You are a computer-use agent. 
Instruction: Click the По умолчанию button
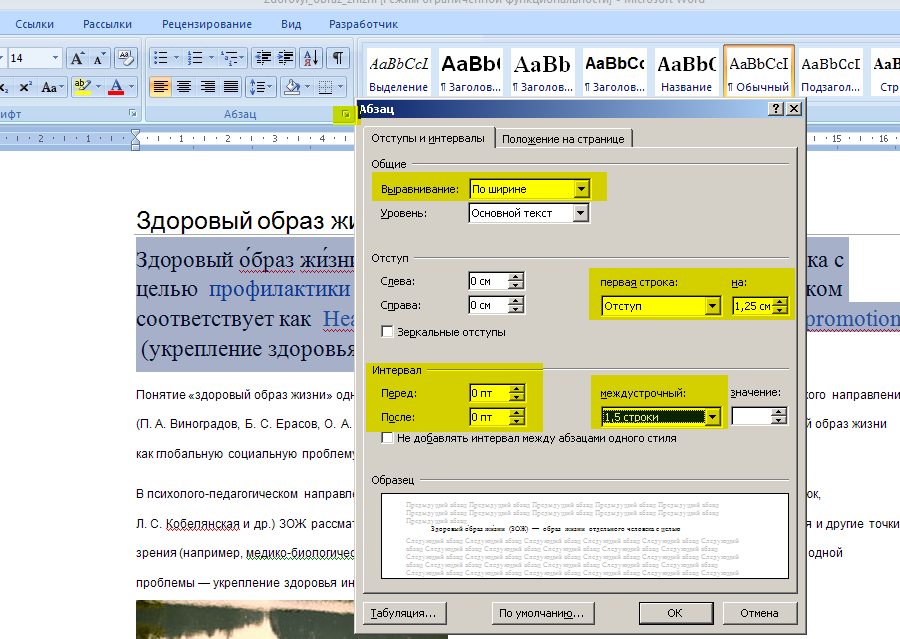(x=542, y=613)
